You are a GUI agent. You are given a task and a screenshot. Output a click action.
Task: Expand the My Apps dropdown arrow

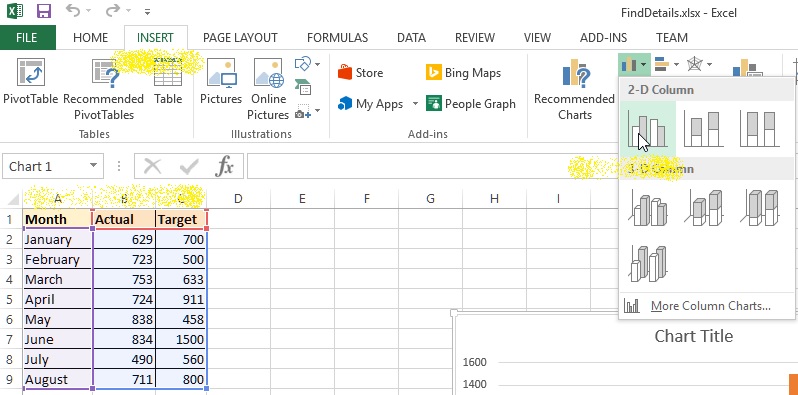415,104
